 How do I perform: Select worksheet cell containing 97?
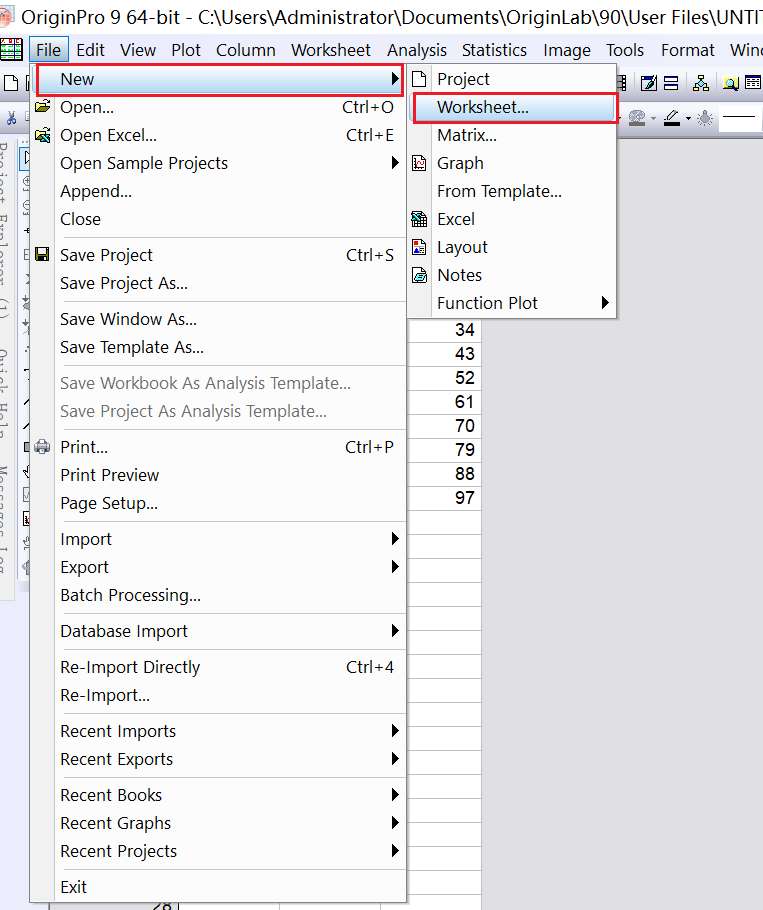(x=444, y=498)
